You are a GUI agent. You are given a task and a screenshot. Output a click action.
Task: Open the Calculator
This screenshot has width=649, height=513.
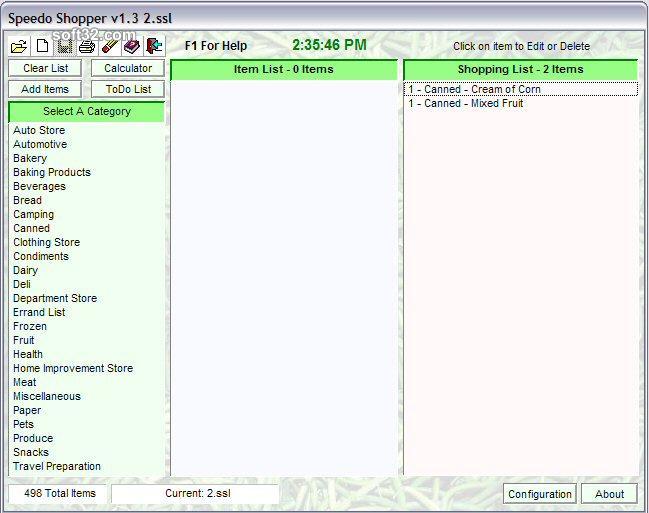point(128,68)
